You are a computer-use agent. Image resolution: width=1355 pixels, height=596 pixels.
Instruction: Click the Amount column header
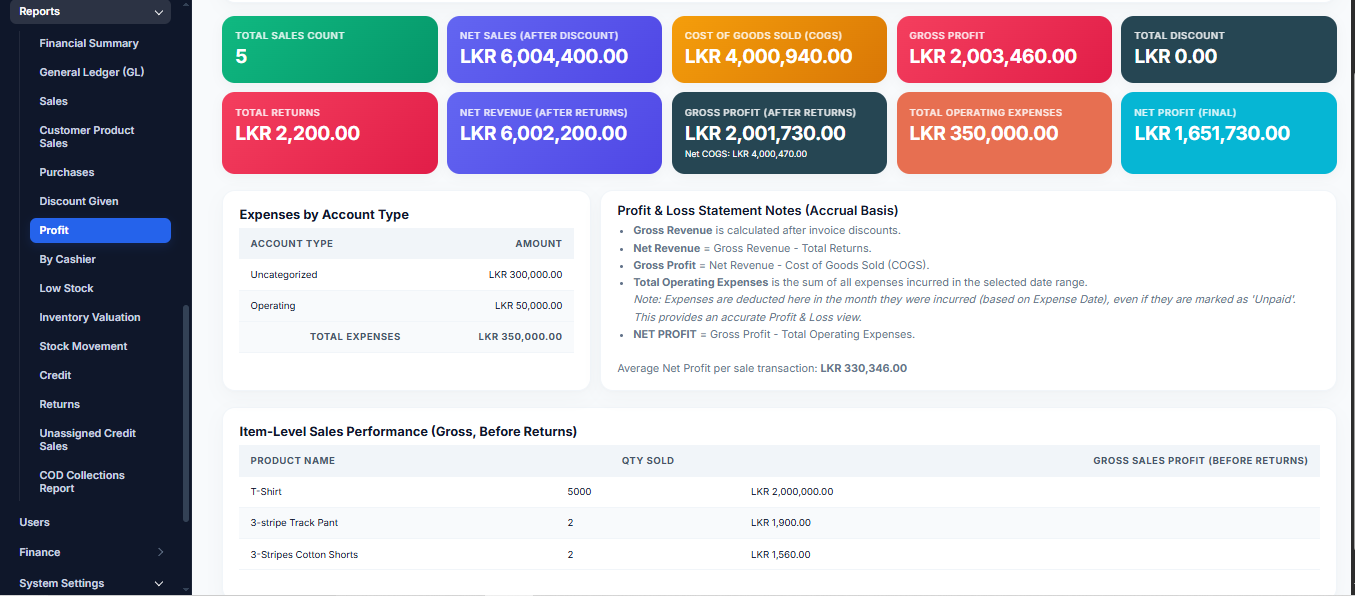539,244
